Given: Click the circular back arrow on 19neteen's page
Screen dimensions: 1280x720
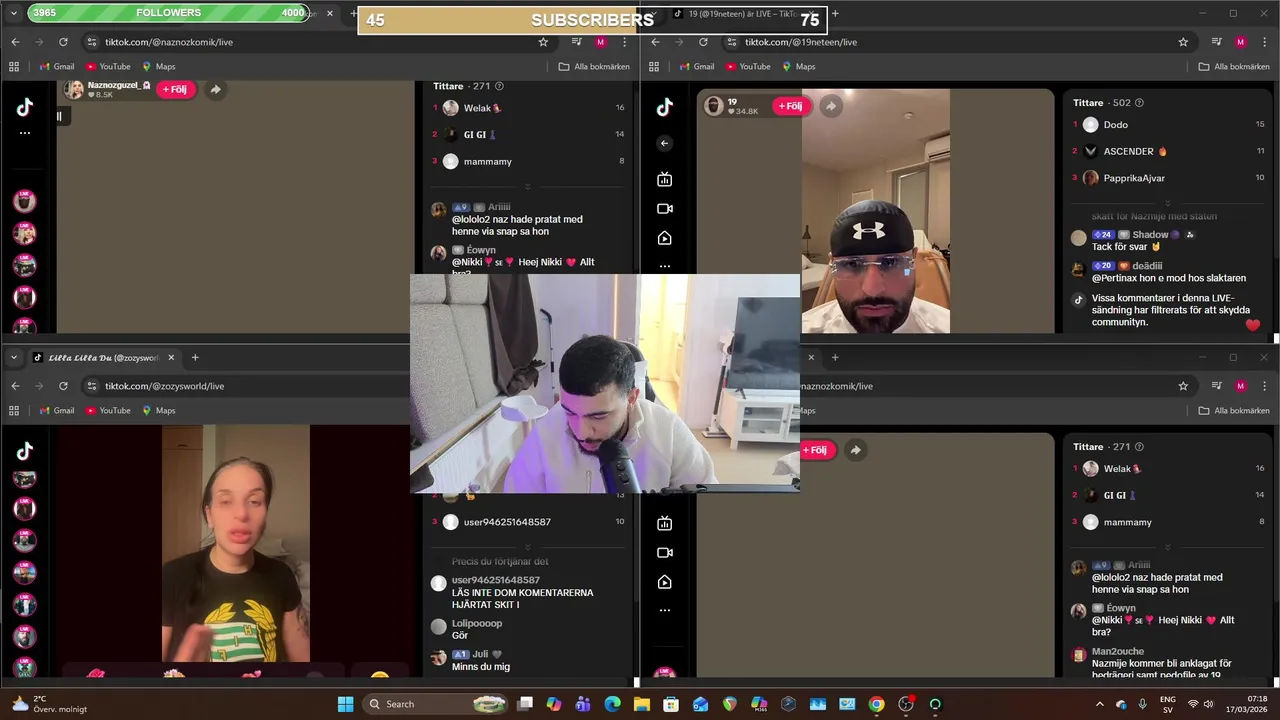Looking at the screenshot, I should (x=665, y=143).
